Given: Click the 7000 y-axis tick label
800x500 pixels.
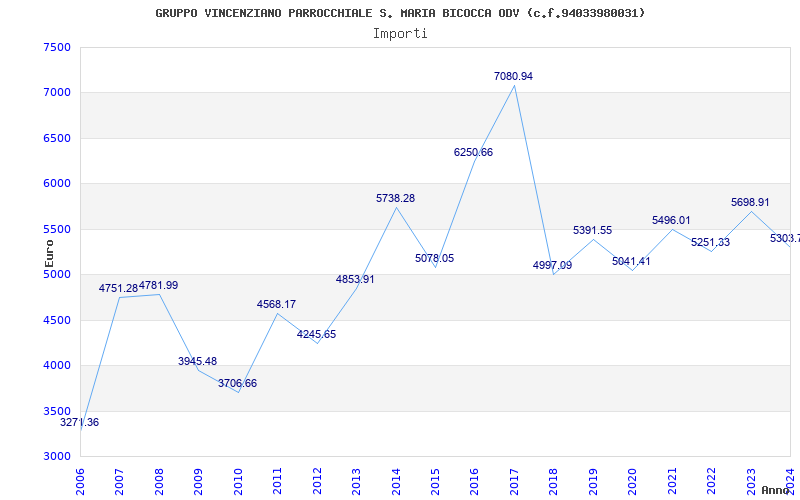Looking at the screenshot, I should point(57,93).
